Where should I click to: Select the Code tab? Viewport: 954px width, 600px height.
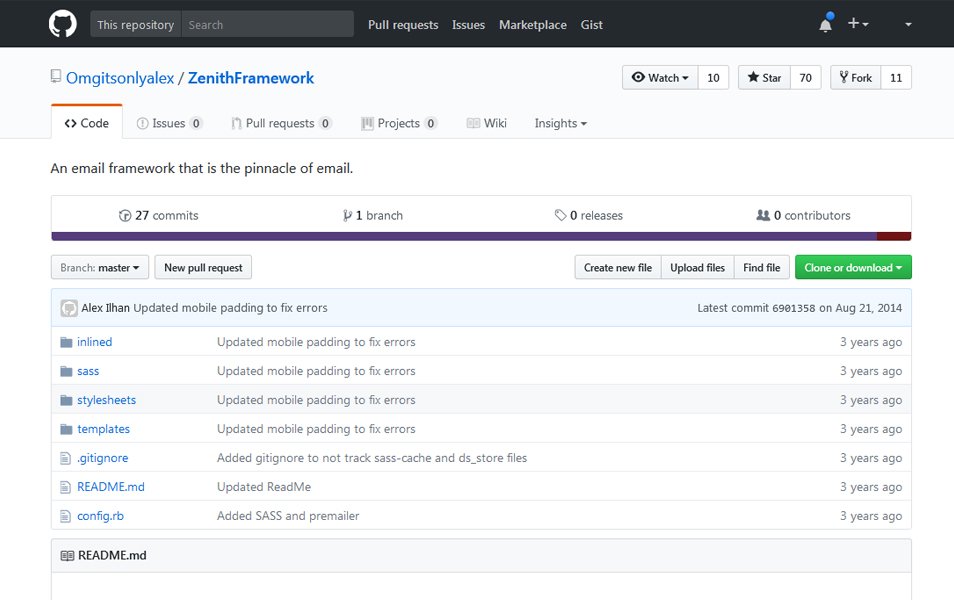86,122
